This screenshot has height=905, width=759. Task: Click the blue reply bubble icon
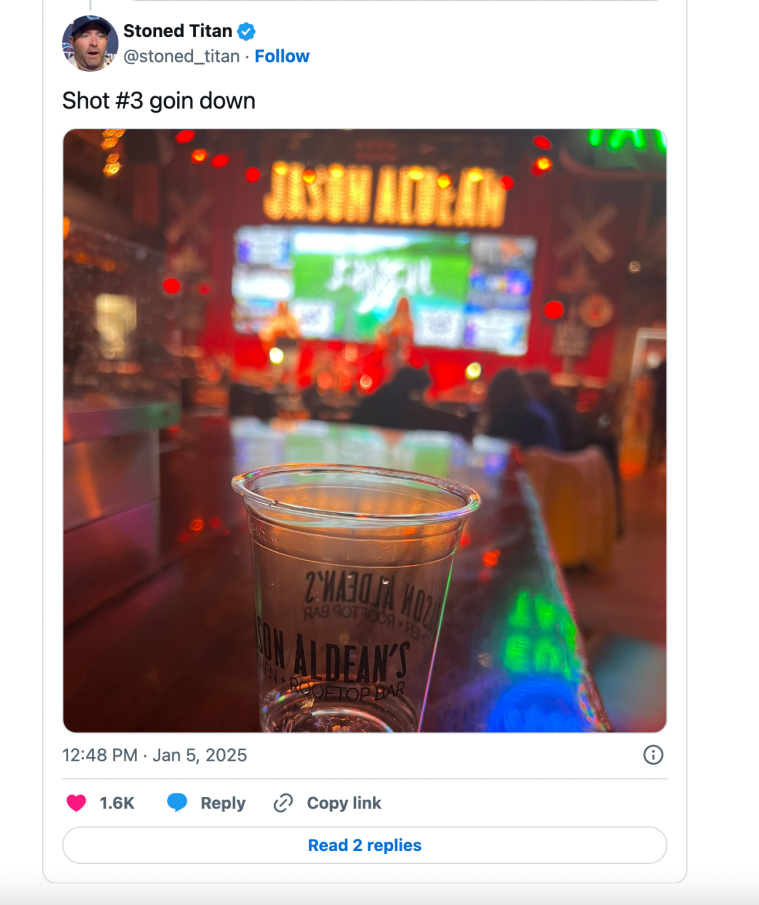coord(177,803)
